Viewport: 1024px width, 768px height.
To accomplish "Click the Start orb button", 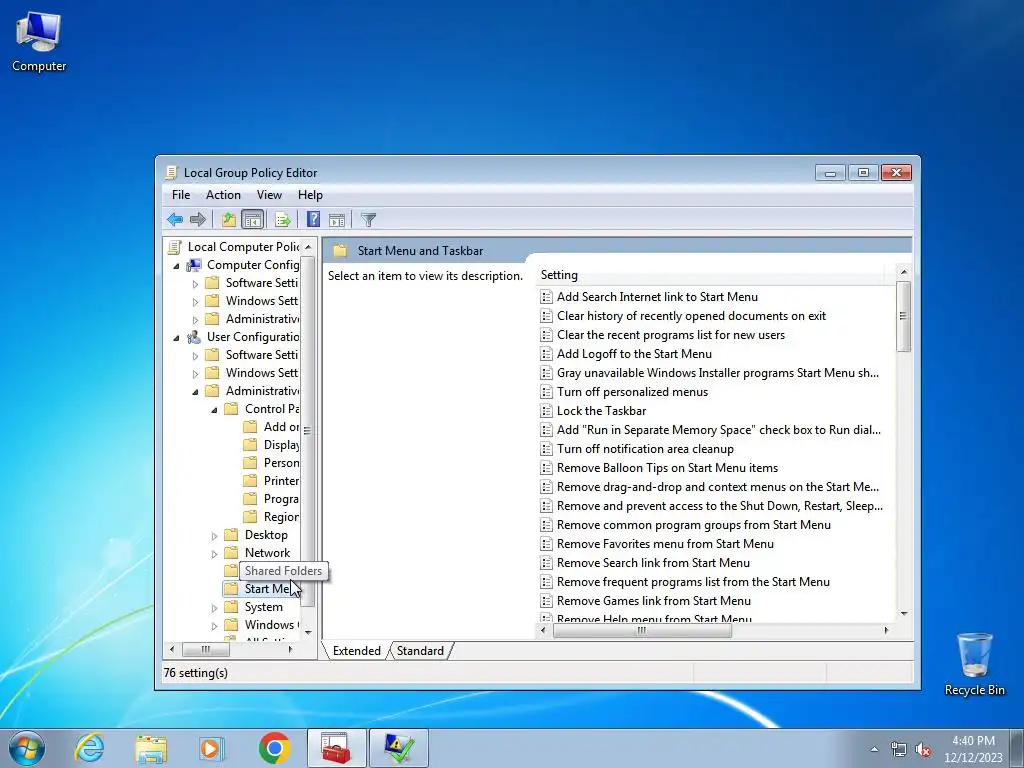I will [x=27, y=748].
